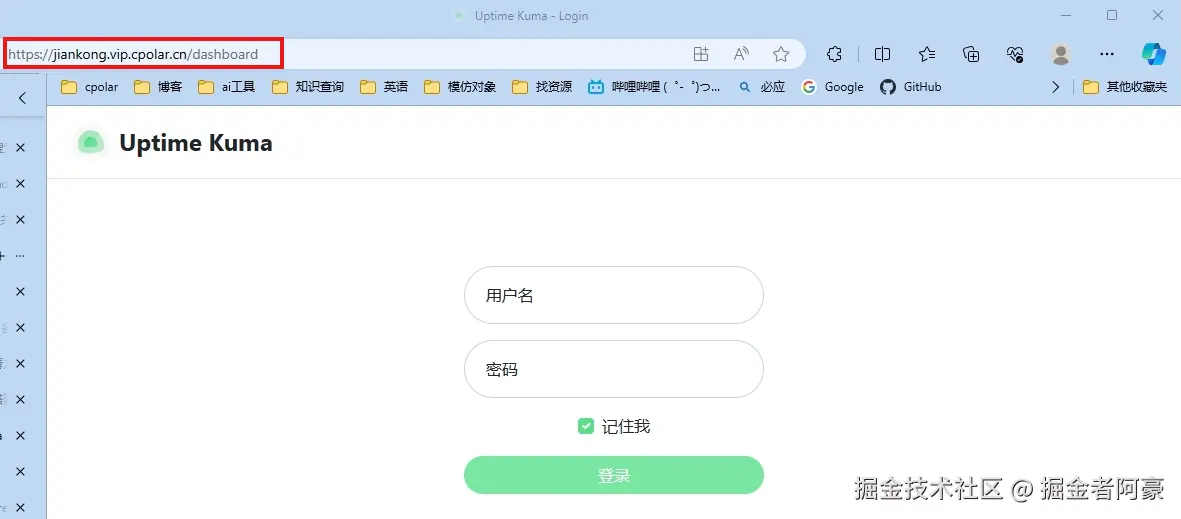Open the 模仿对象 bookmark folder

[460, 87]
